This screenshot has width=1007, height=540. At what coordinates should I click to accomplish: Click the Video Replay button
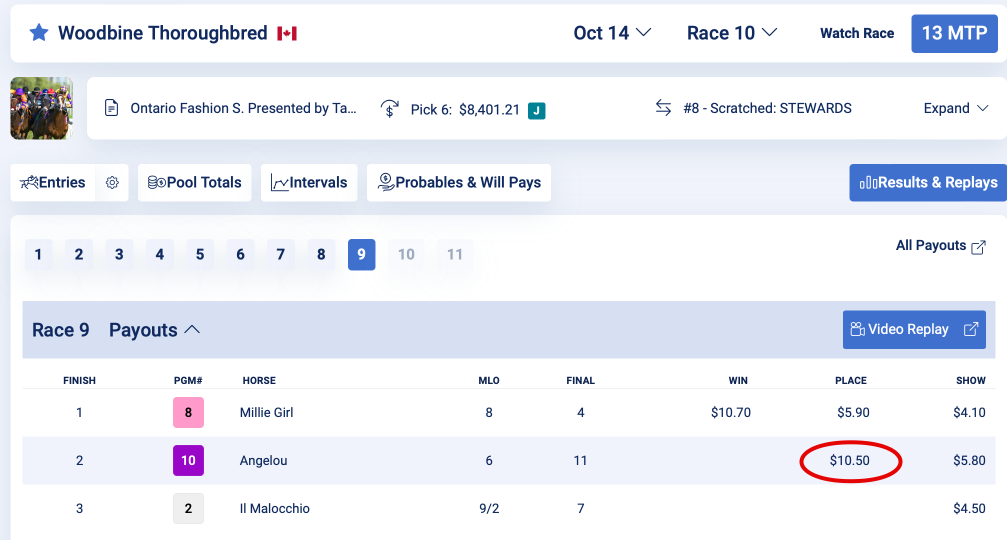[x=915, y=329]
